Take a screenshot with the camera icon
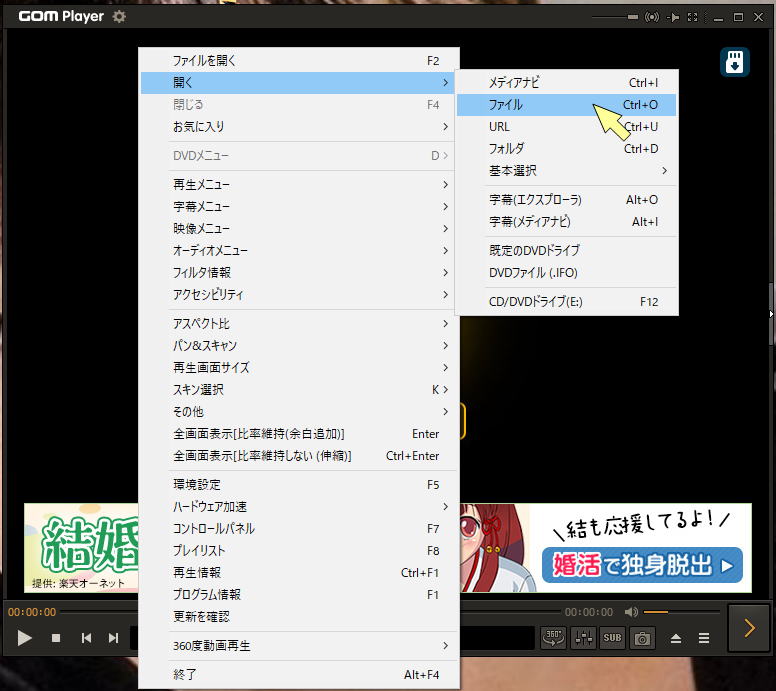776x691 pixels. (x=642, y=637)
